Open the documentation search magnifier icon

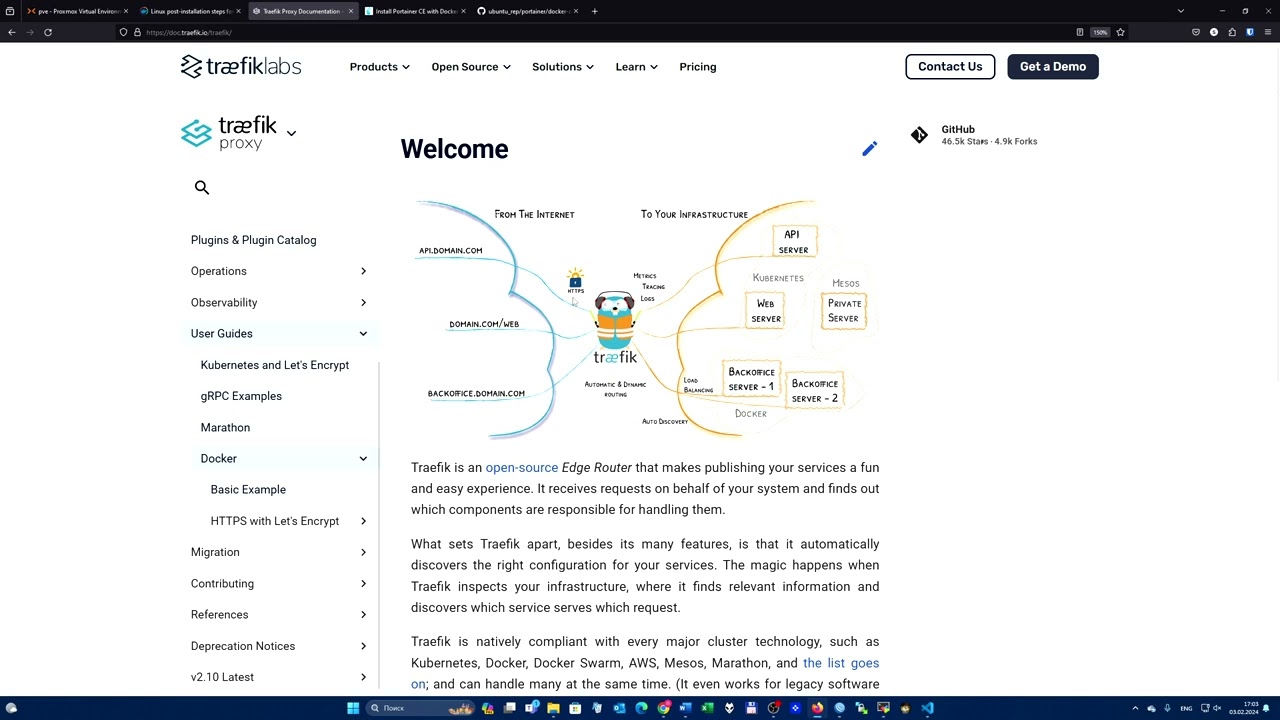[x=202, y=188]
